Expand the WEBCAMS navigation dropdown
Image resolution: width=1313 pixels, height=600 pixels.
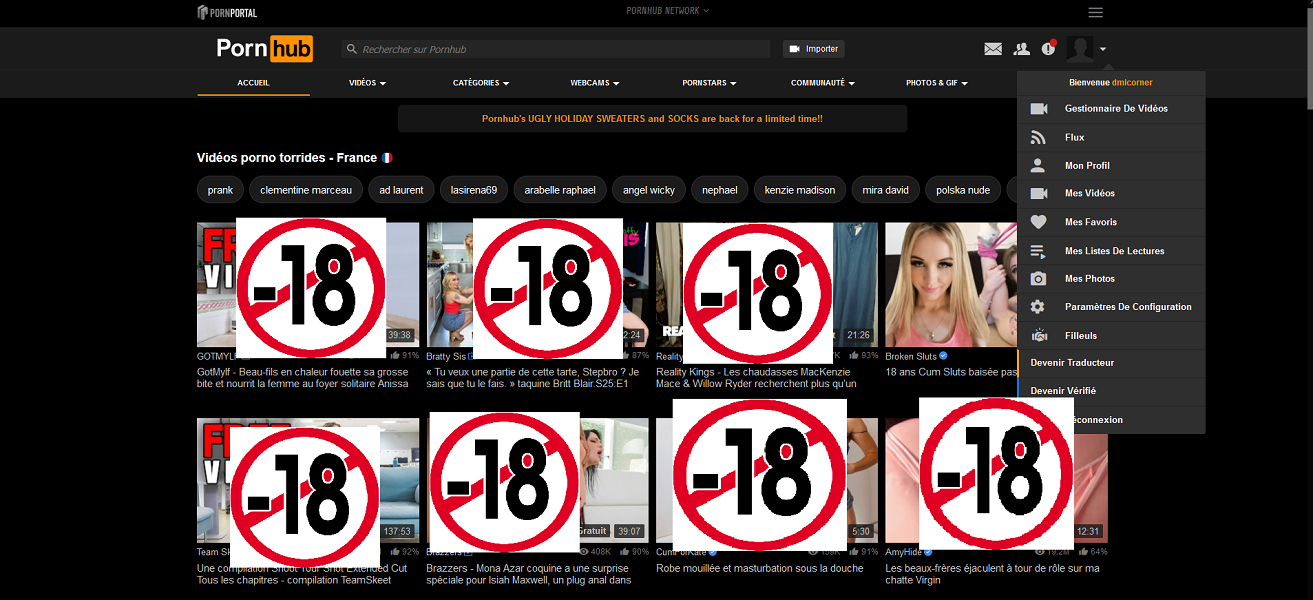coord(595,83)
